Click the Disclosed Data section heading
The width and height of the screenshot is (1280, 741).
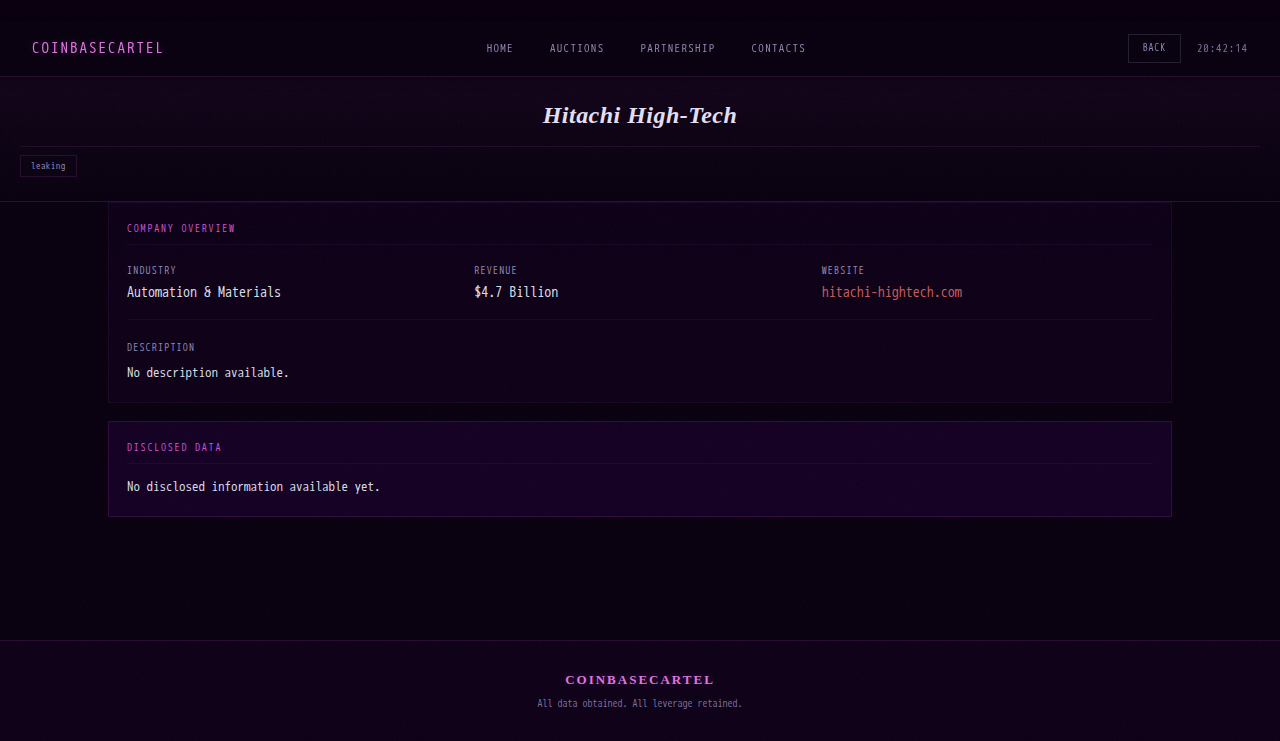174,447
